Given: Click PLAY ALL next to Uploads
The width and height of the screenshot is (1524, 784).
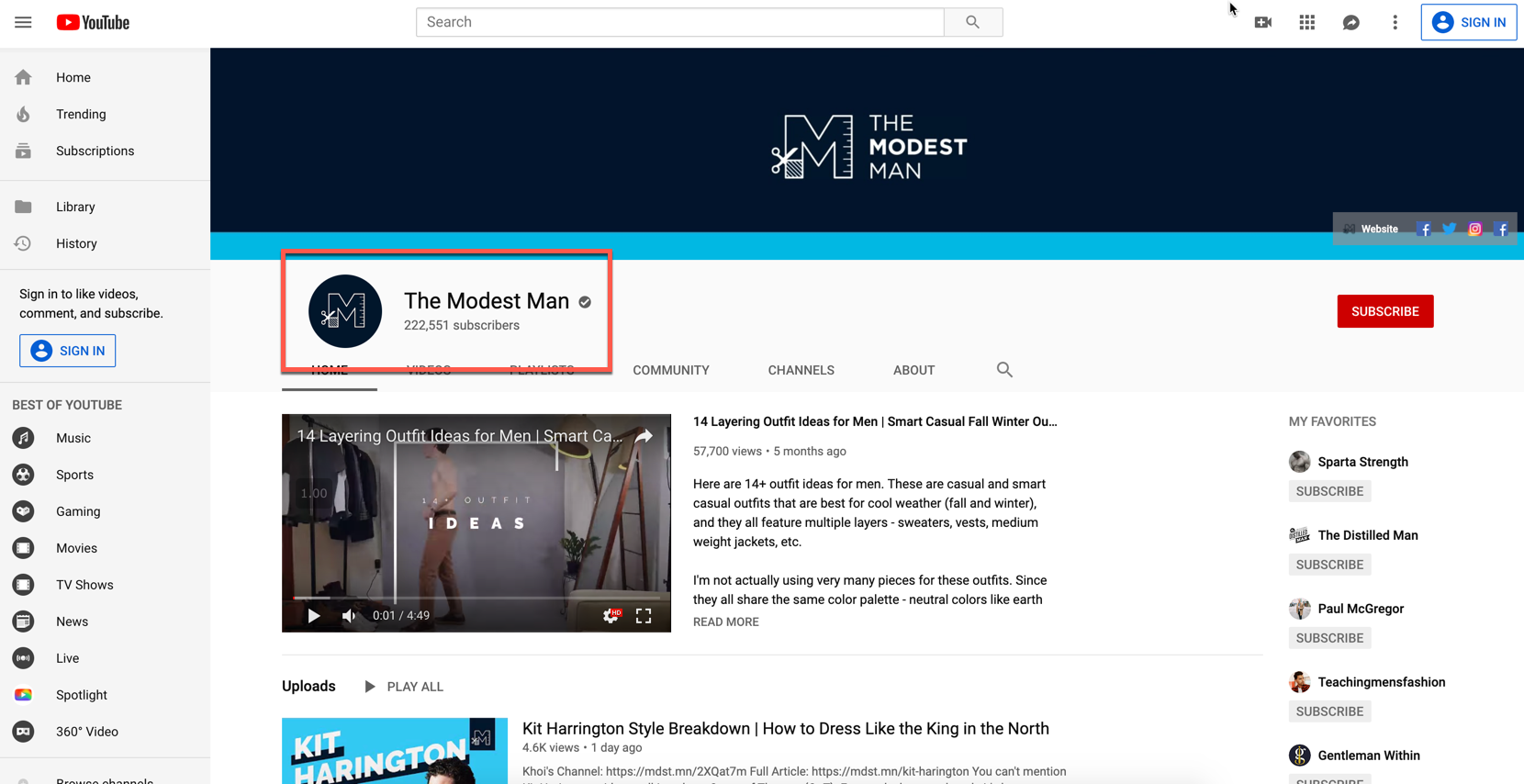Looking at the screenshot, I should point(403,687).
